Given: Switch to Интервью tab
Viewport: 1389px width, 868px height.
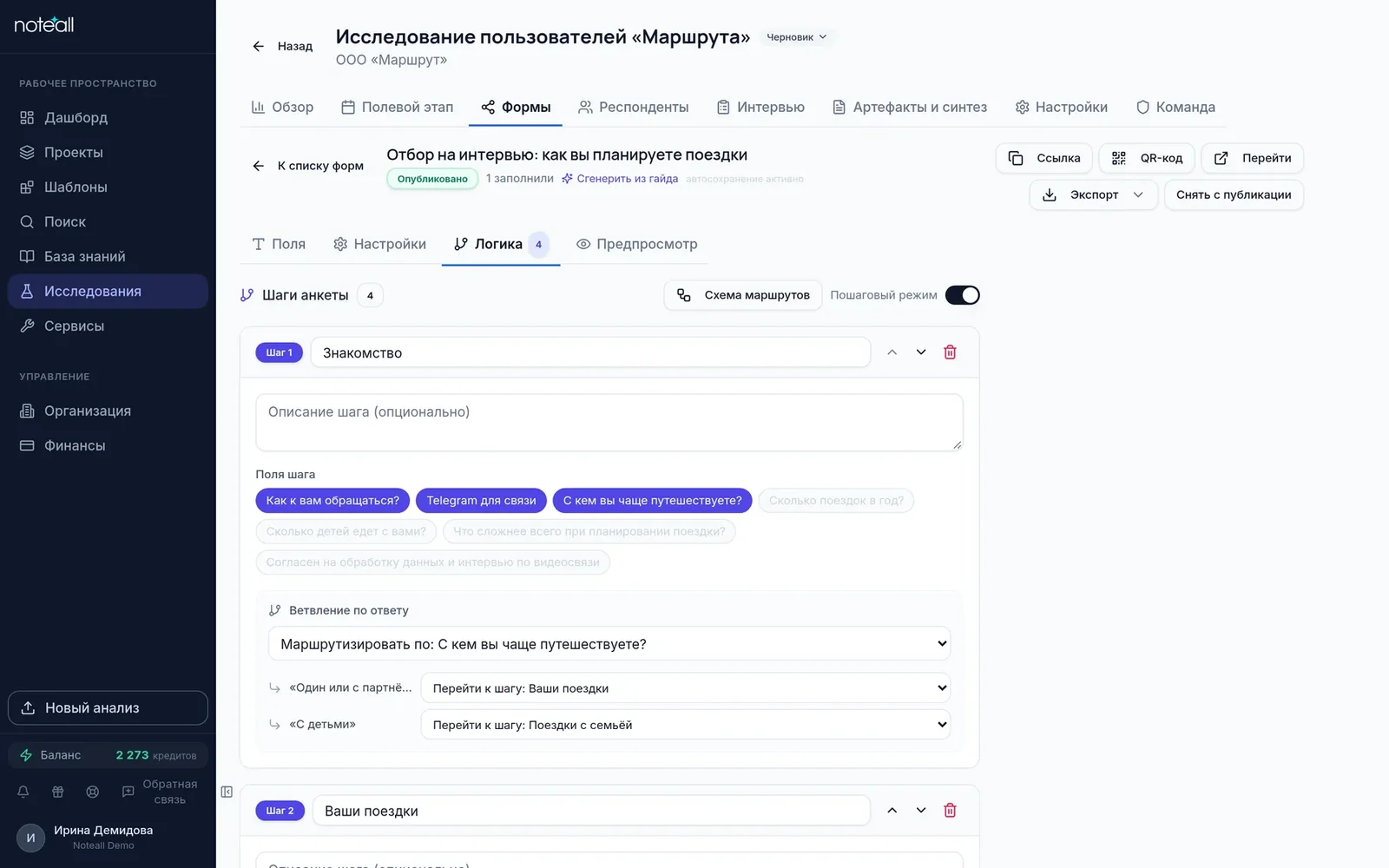Looking at the screenshot, I should [760, 107].
